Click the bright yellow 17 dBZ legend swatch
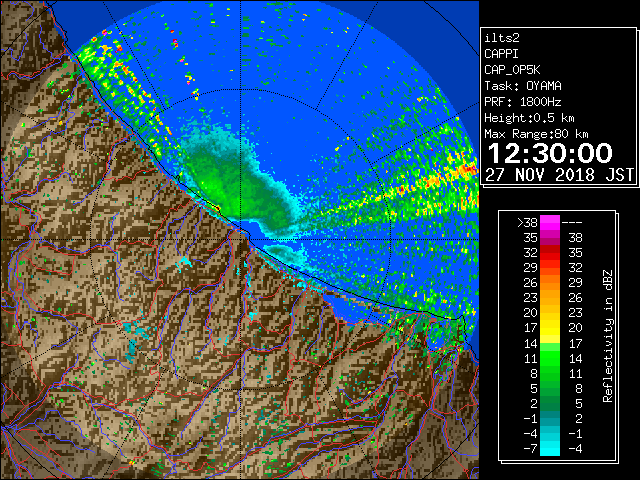The width and height of the screenshot is (640, 480). click(550, 328)
